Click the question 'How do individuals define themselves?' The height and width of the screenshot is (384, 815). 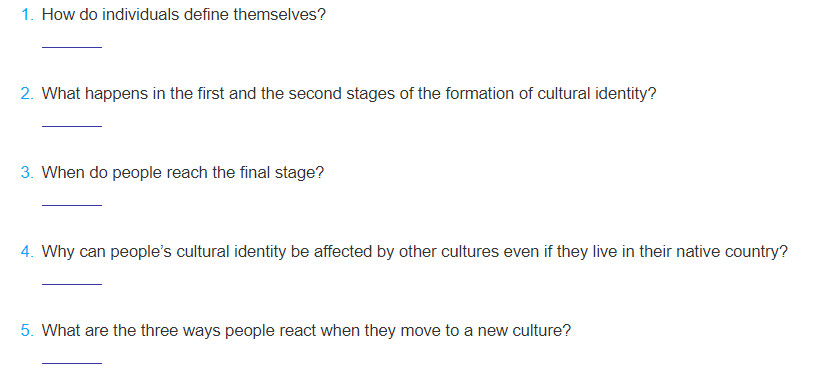coord(183,15)
